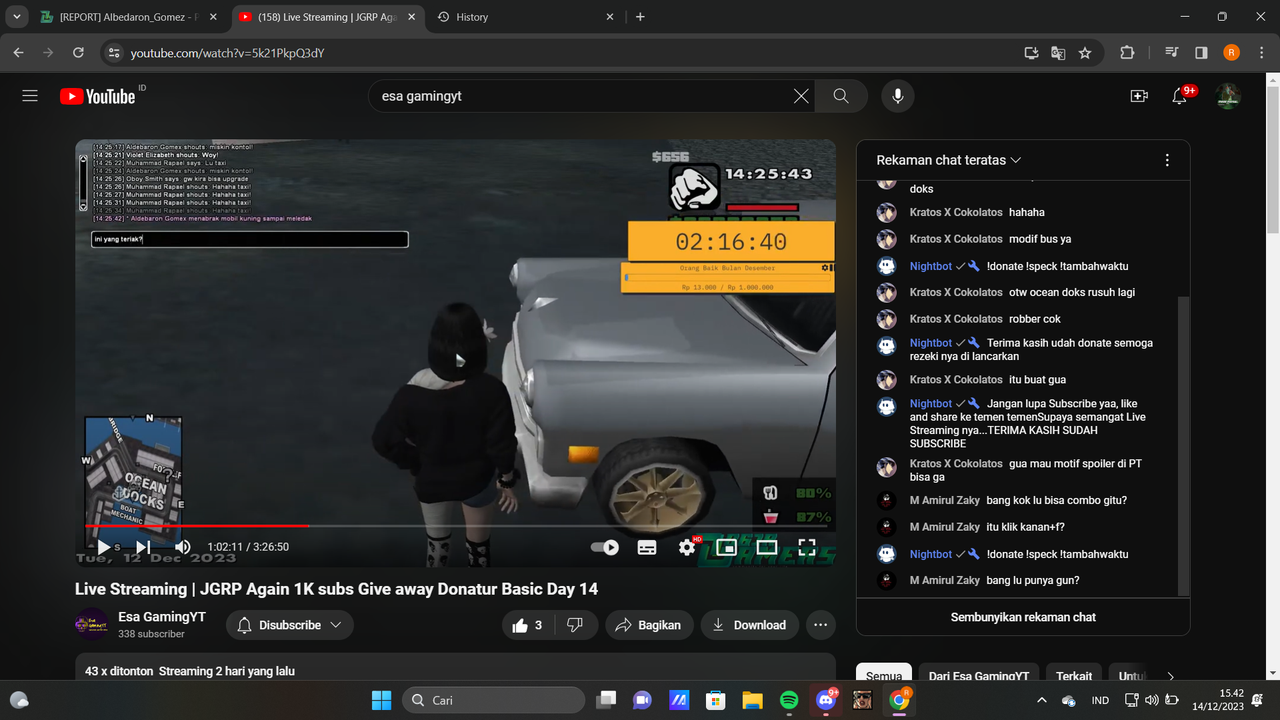Go to YouTube home via logo
This screenshot has width=1280, height=720.
(97, 96)
